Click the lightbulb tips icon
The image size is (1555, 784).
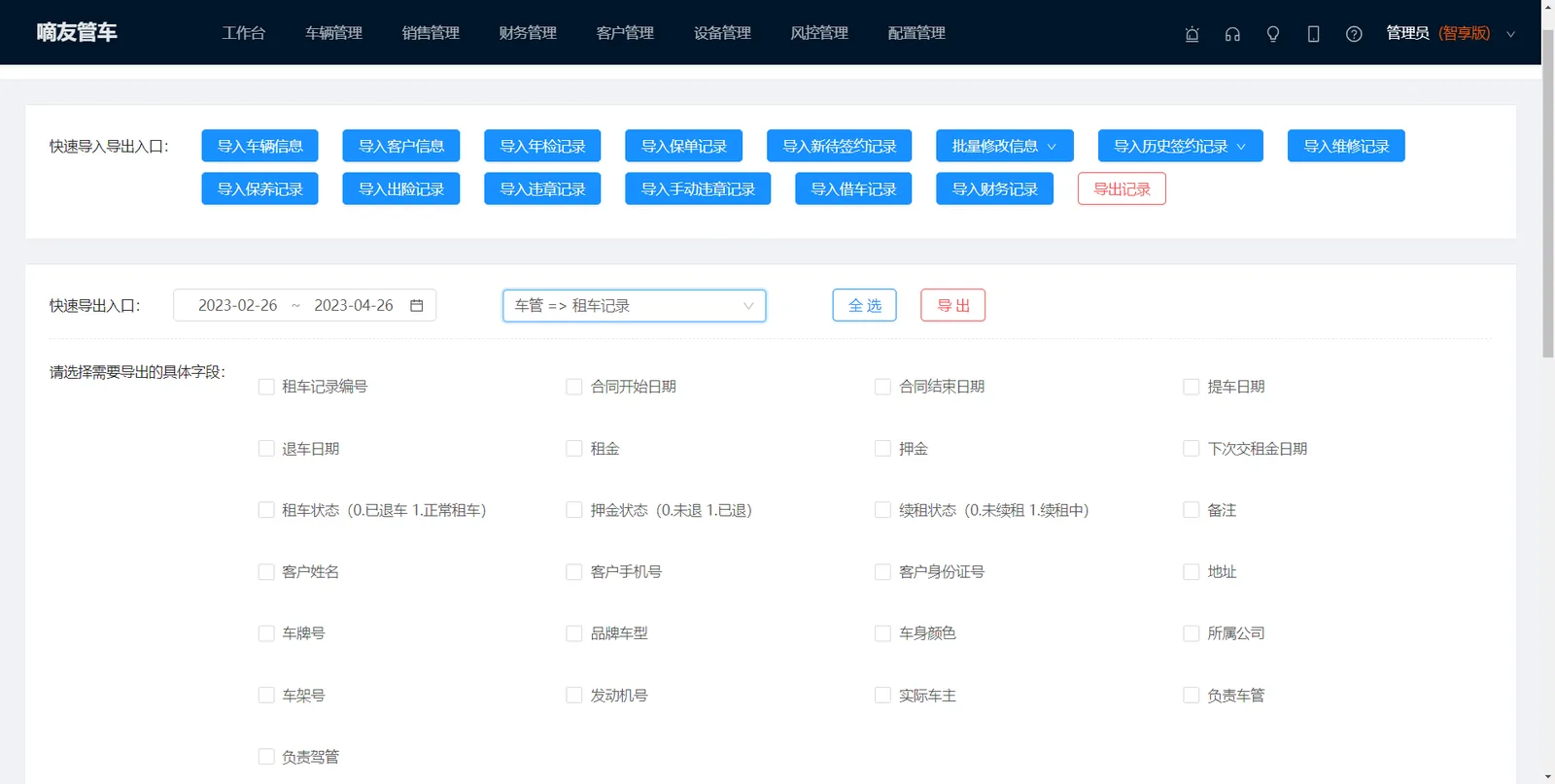[x=1272, y=34]
